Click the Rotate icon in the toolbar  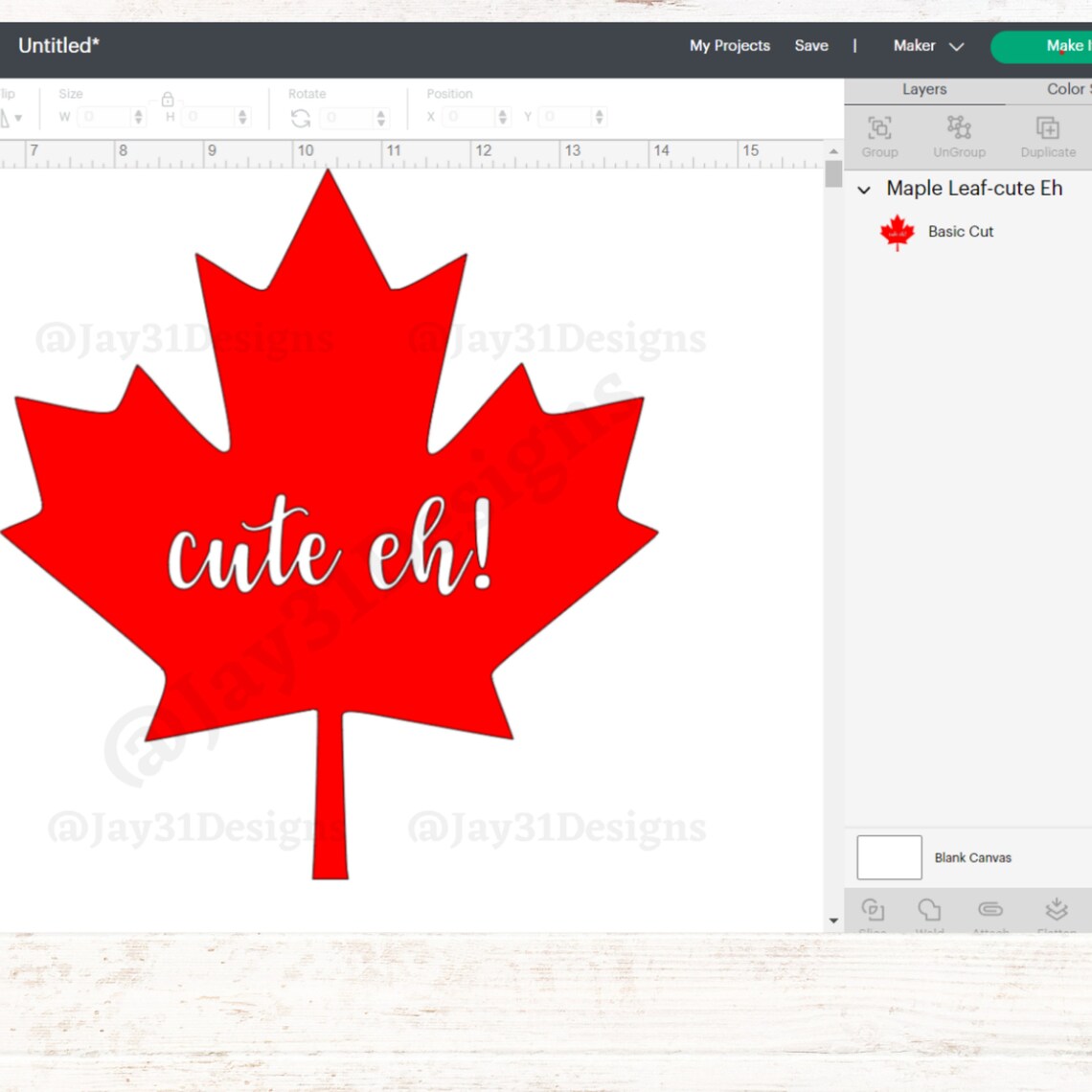click(300, 116)
